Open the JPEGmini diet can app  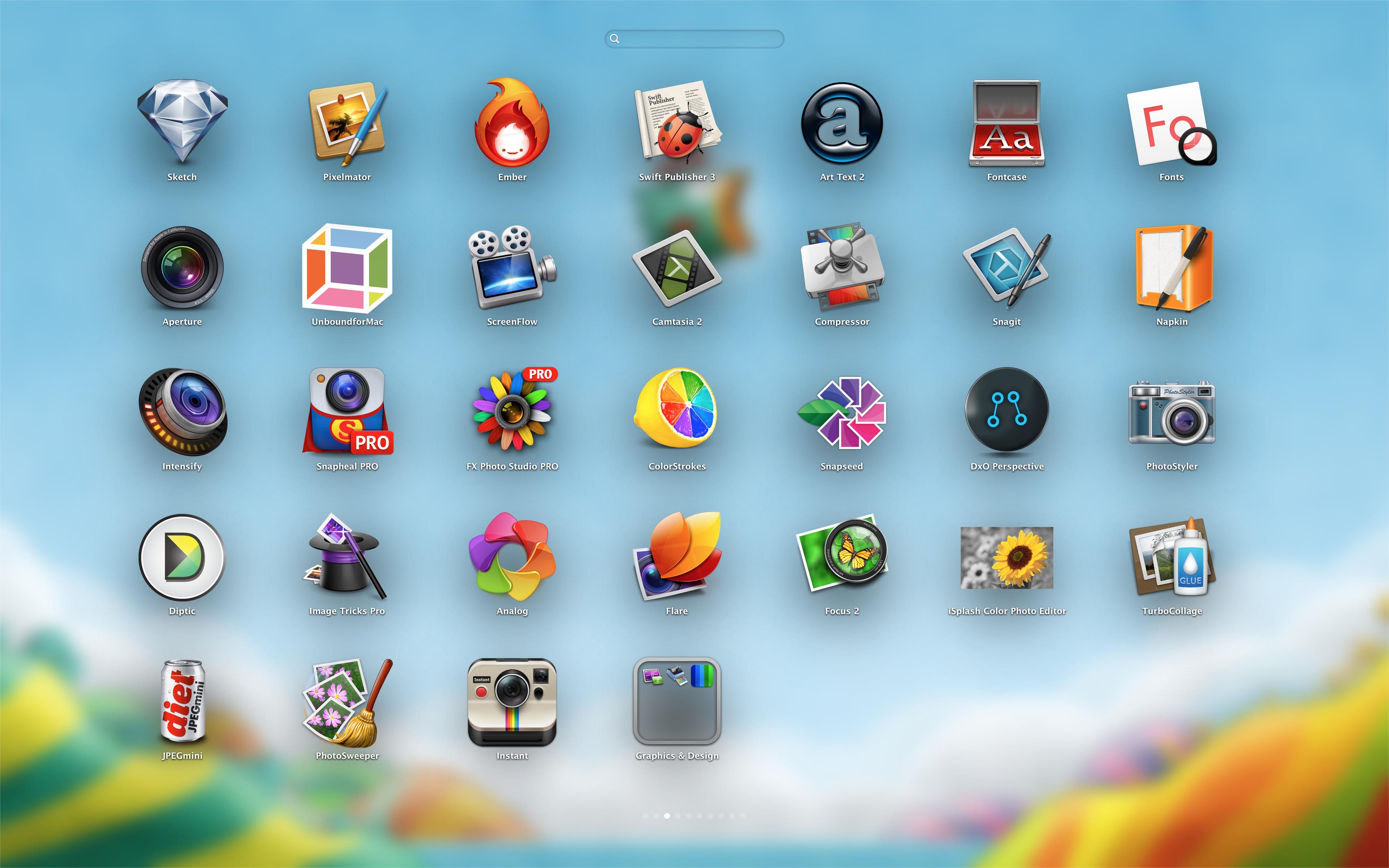point(182,702)
